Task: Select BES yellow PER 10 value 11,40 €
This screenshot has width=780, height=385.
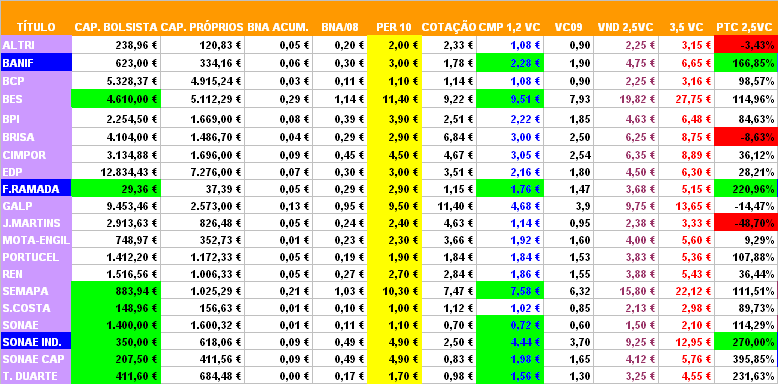Action: tap(394, 99)
